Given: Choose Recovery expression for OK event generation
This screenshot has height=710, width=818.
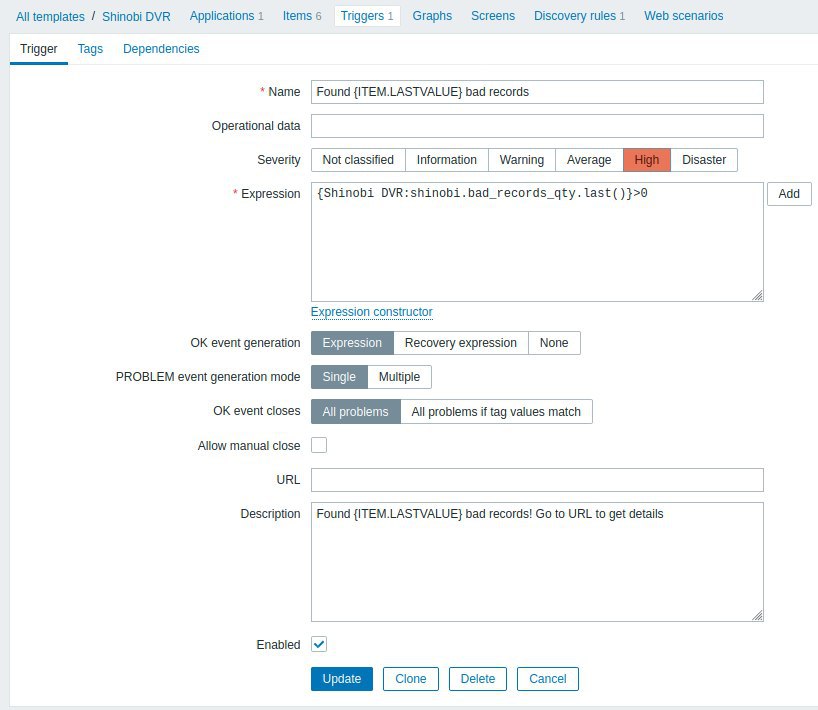Looking at the screenshot, I should coord(461,343).
